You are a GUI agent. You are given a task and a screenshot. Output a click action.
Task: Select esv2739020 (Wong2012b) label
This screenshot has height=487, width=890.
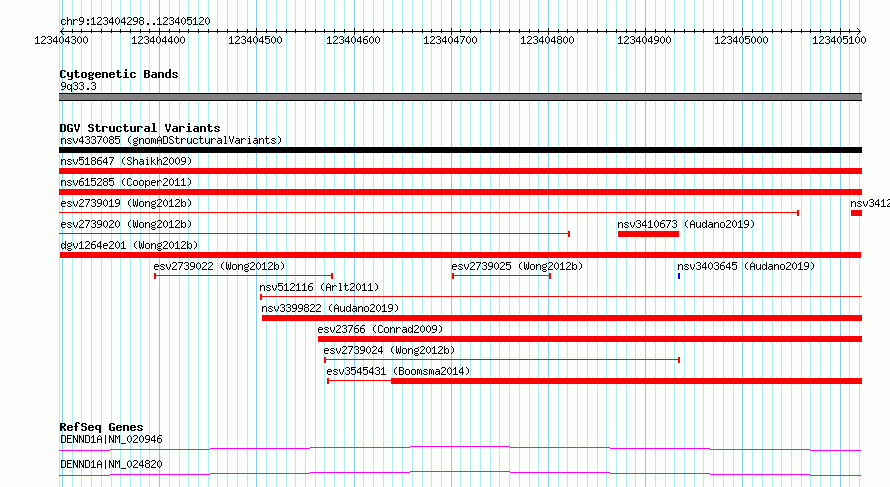point(126,224)
